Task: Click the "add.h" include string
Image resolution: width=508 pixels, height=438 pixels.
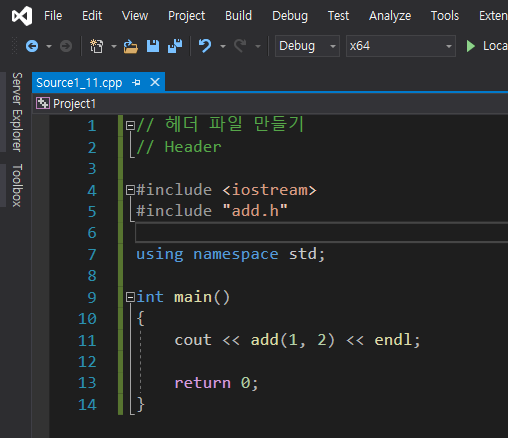Action: coord(255,211)
